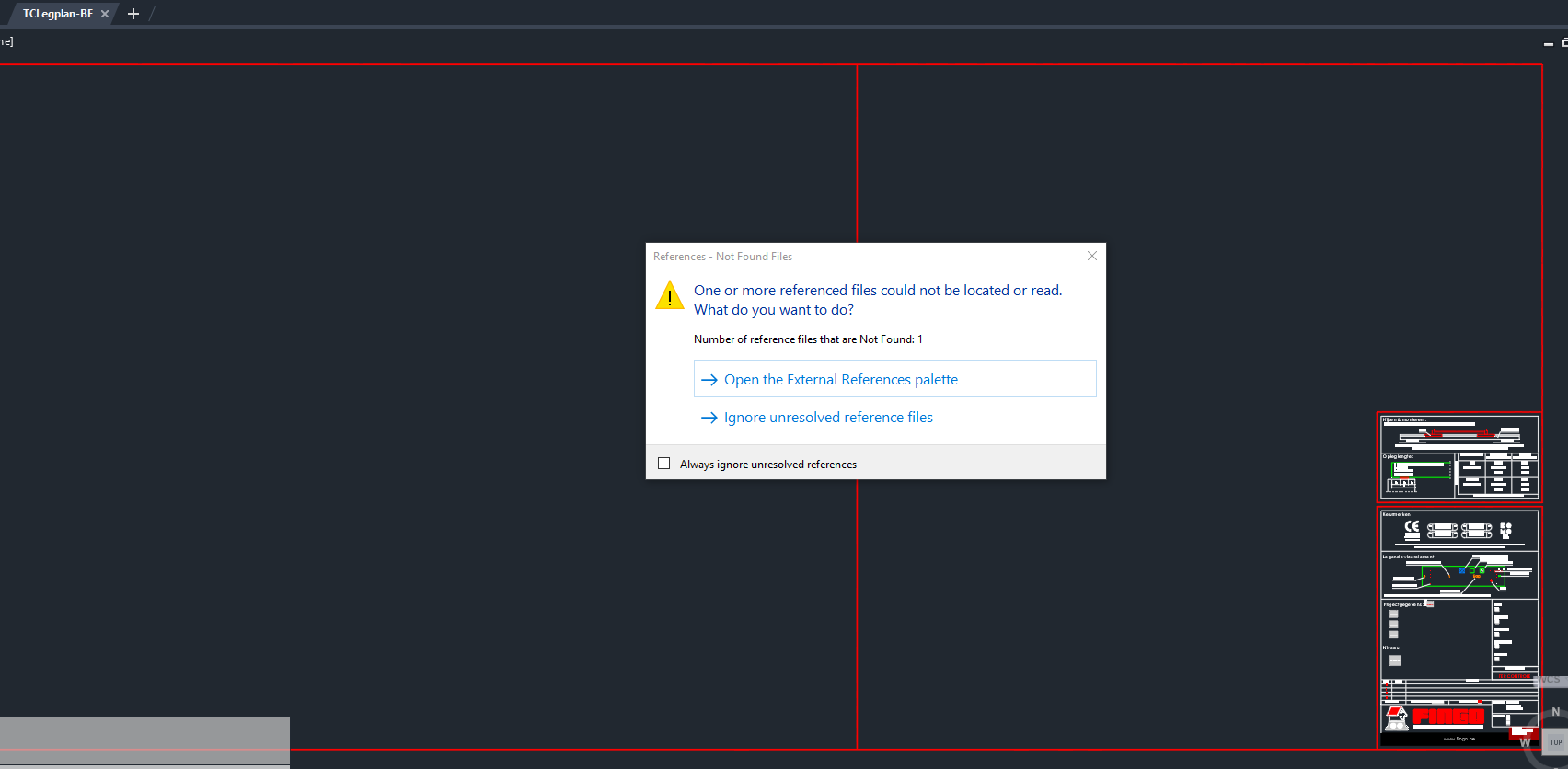Rotate view to West on ViewCube compass

(1525, 742)
